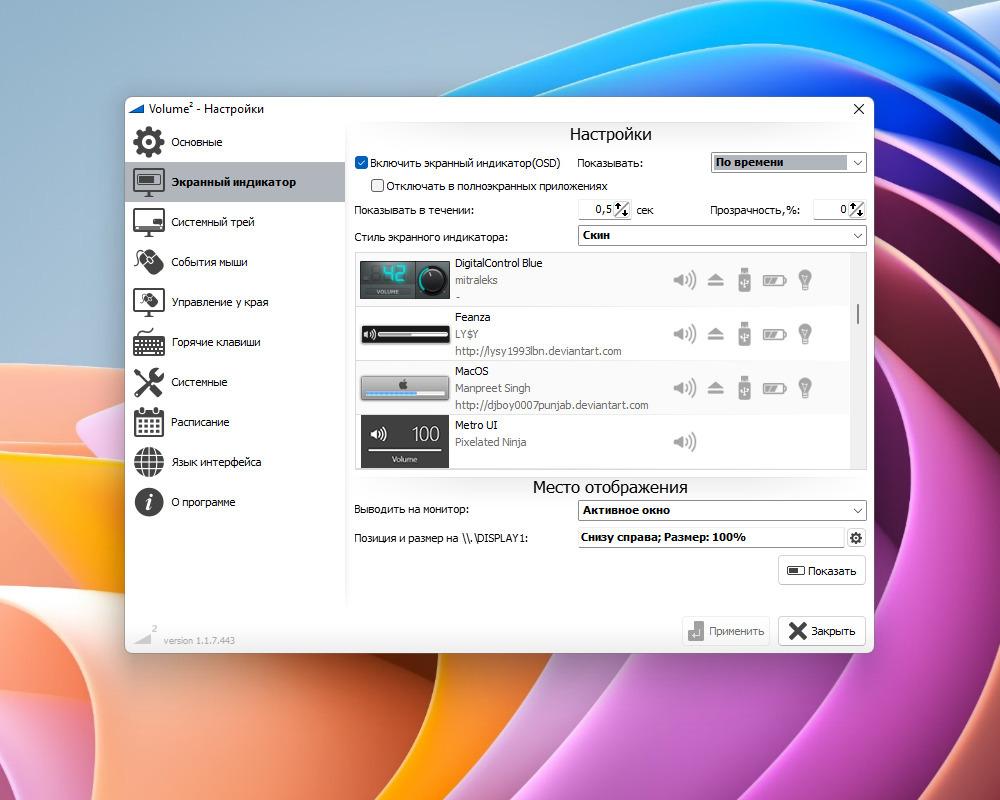The width and height of the screenshot is (1000, 800).
Task: Select the Экранный индикатор section
Action: pyautogui.click(x=235, y=182)
